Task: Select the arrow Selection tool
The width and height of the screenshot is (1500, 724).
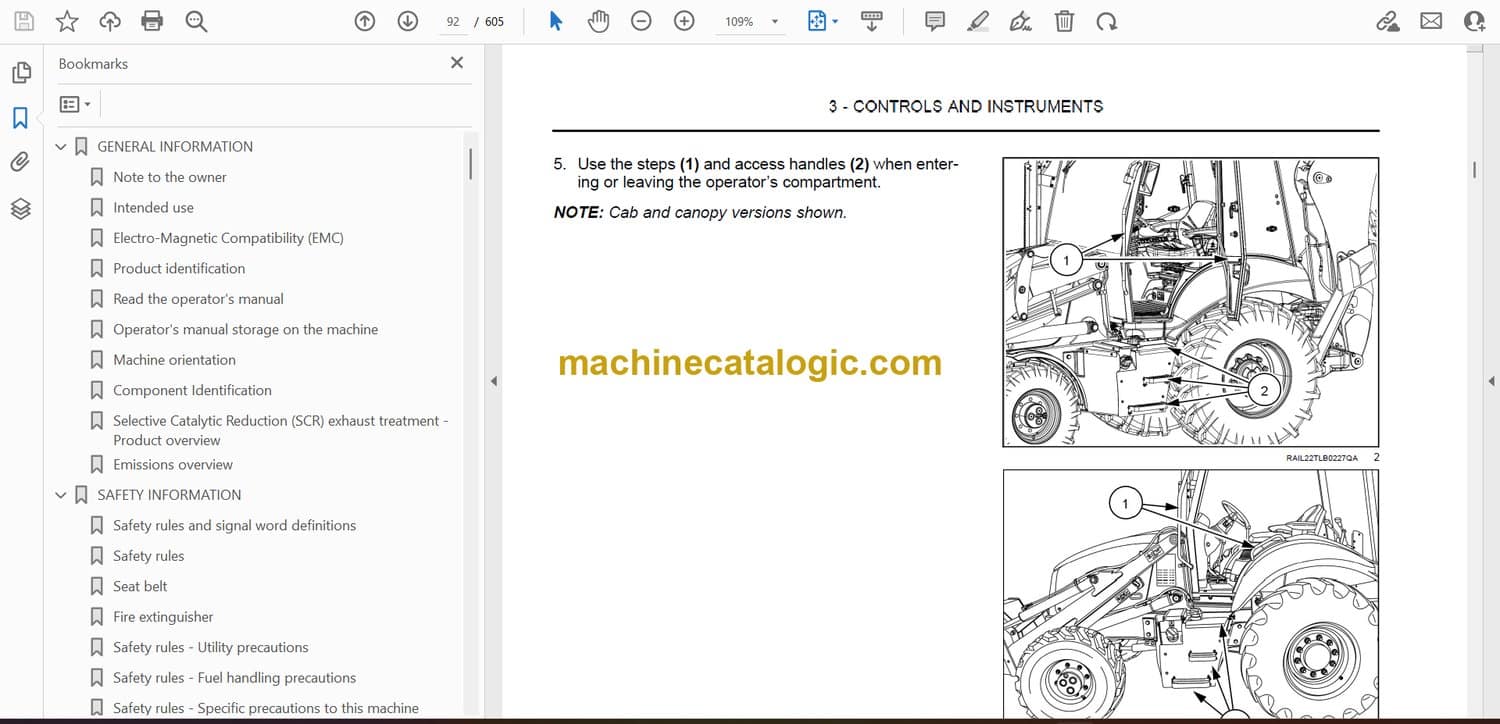Action: (556, 21)
